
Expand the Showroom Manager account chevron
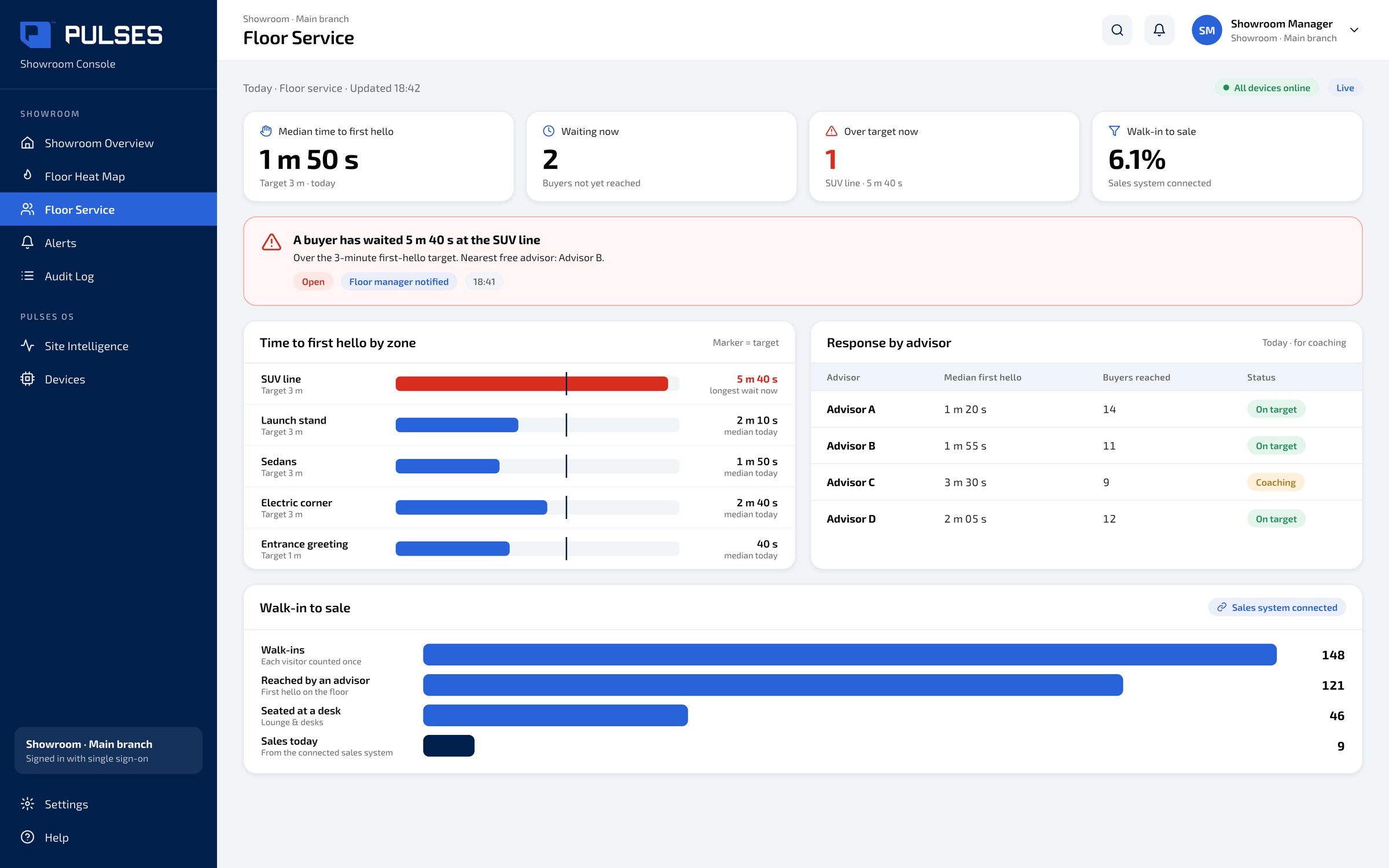(1354, 30)
